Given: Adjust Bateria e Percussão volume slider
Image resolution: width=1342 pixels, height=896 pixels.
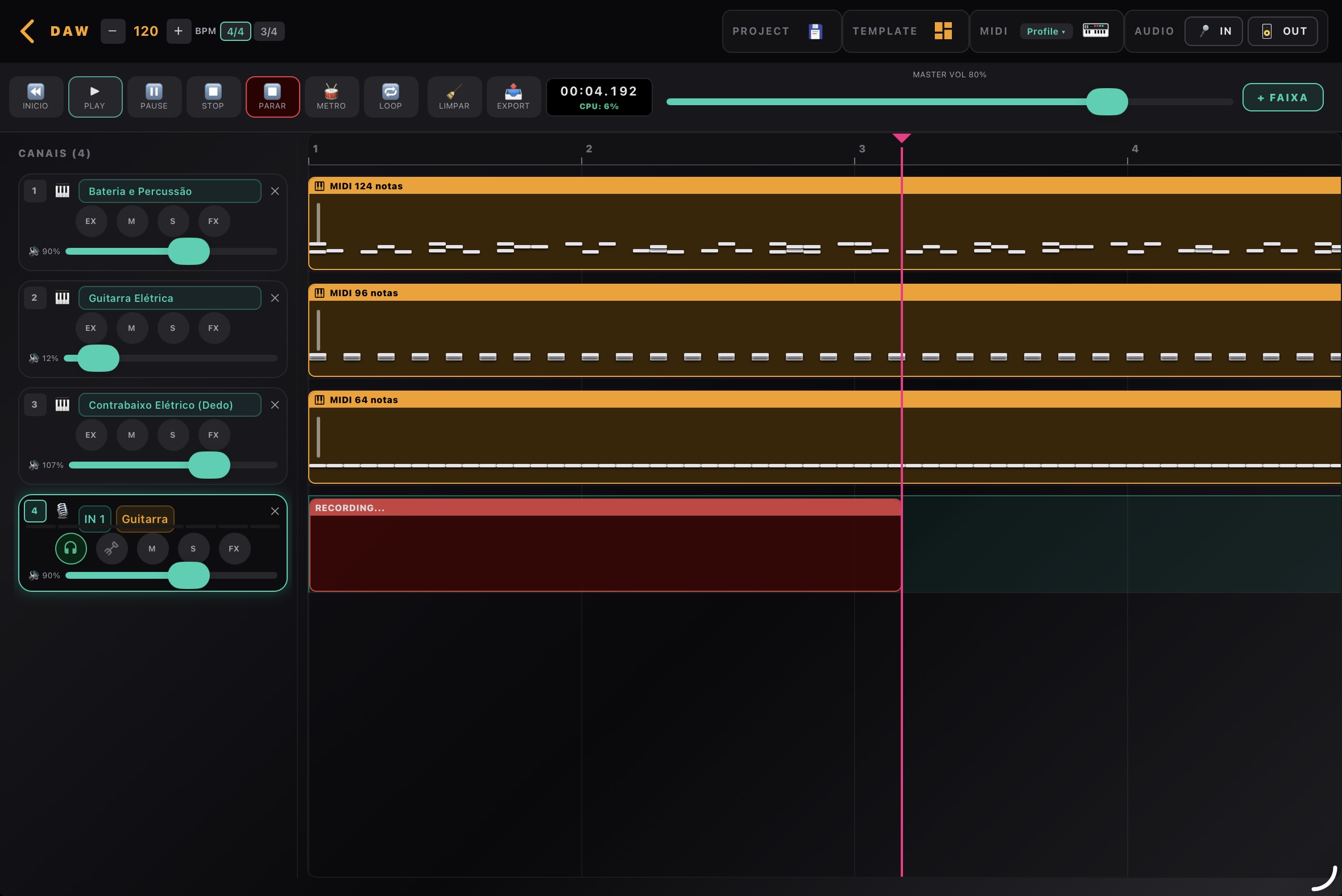Looking at the screenshot, I should pos(172,251).
